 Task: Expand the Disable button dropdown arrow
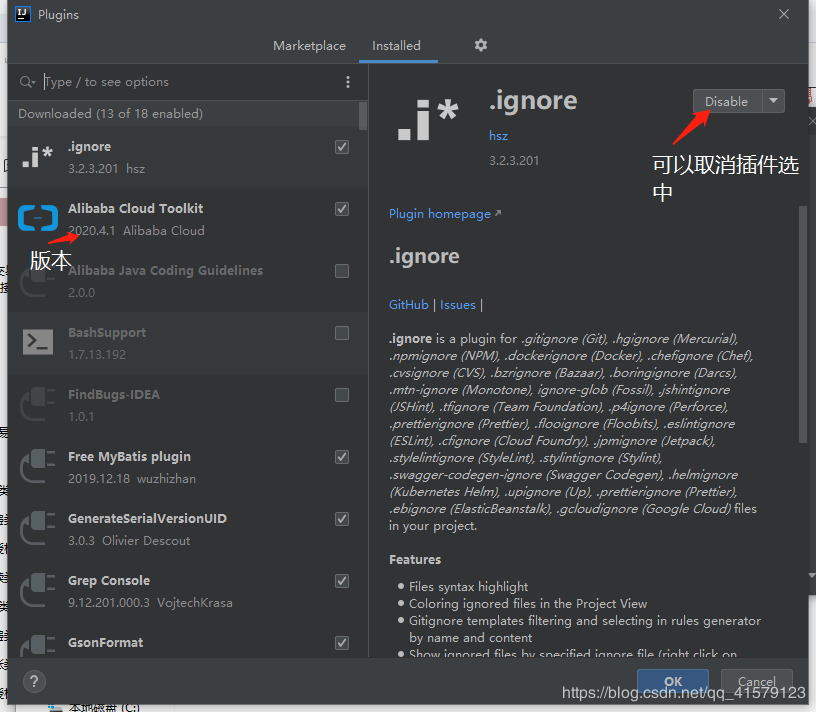point(774,101)
